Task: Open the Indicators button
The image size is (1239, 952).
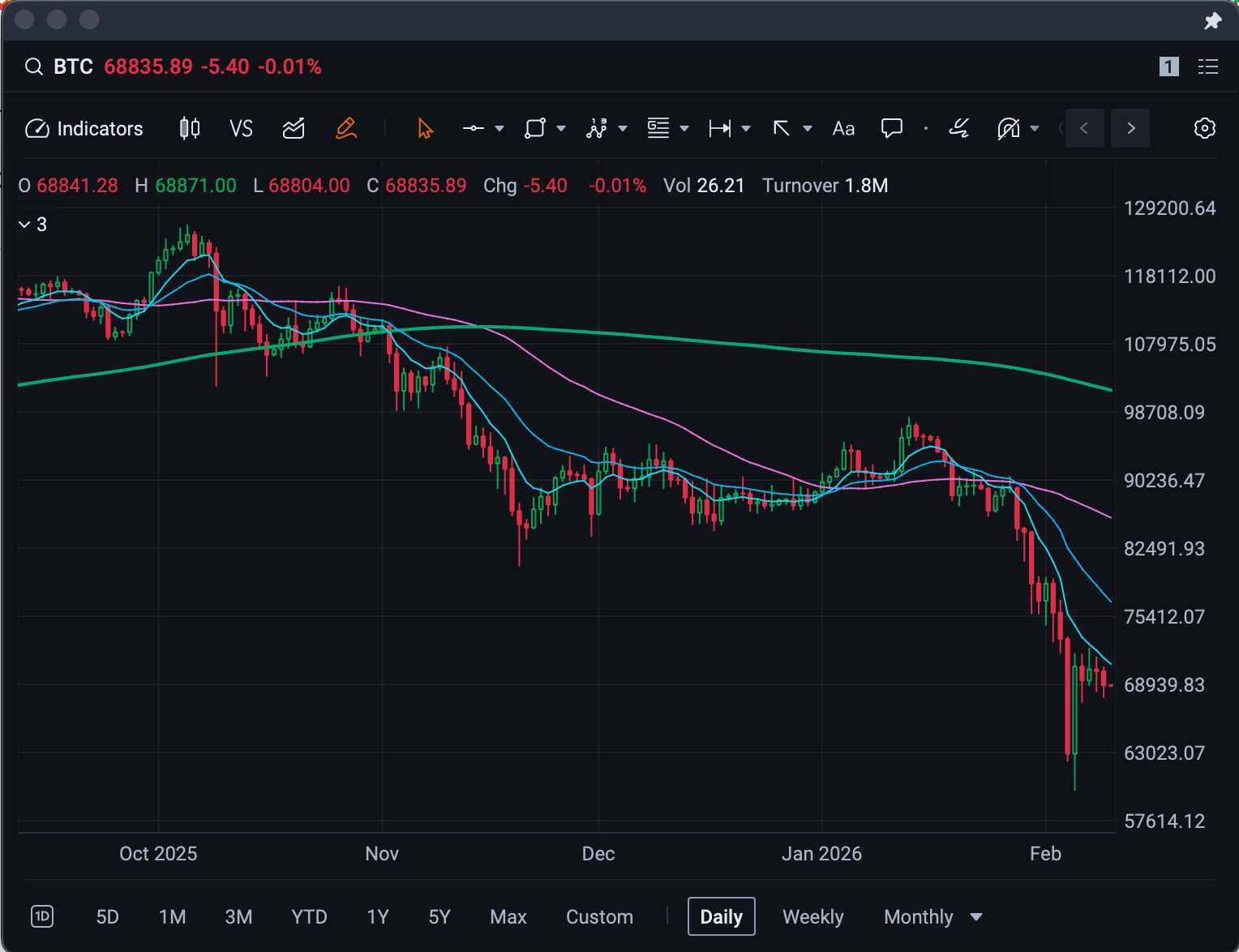Action: pos(84,128)
